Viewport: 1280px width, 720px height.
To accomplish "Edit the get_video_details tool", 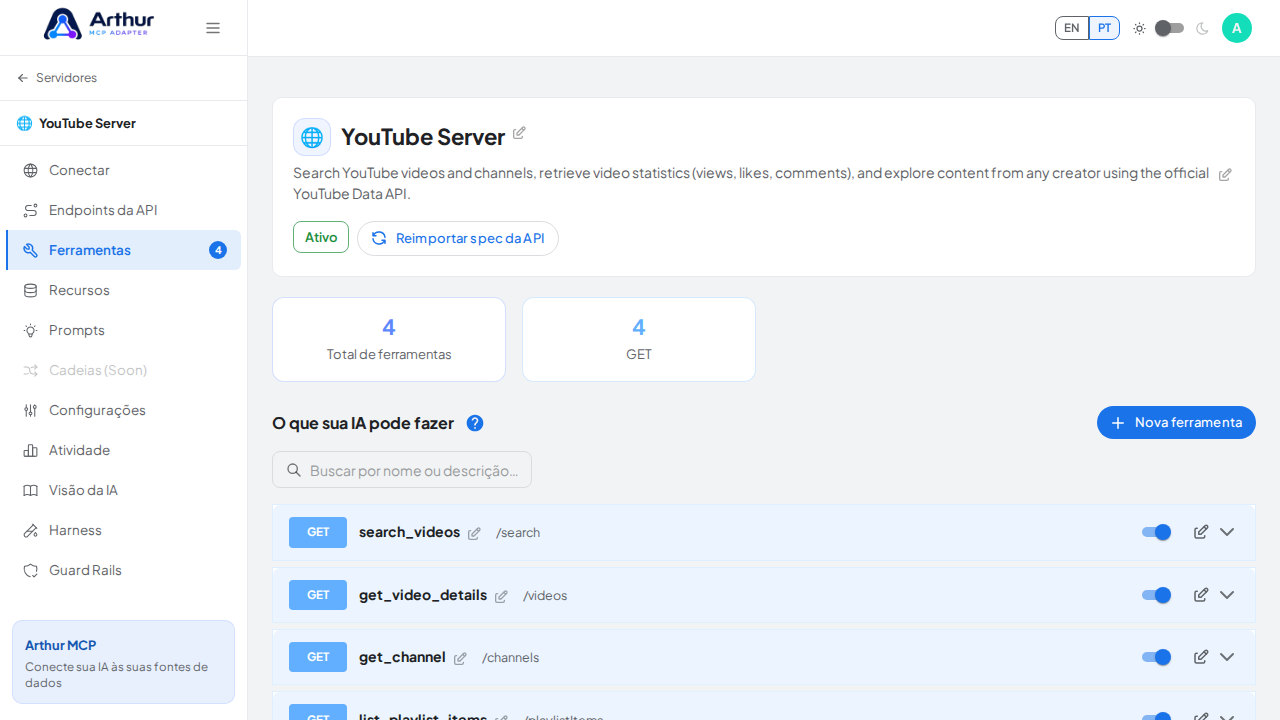I will tap(1201, 595).
